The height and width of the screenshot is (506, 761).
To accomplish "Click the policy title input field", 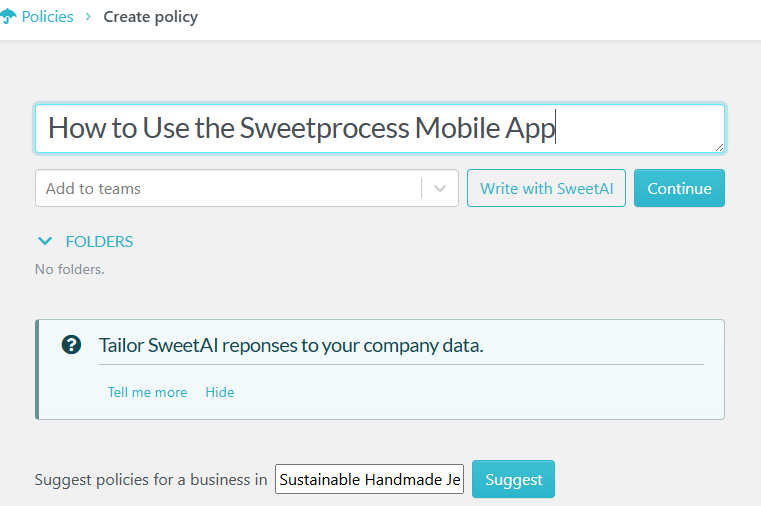I will (x=380, y=129).
